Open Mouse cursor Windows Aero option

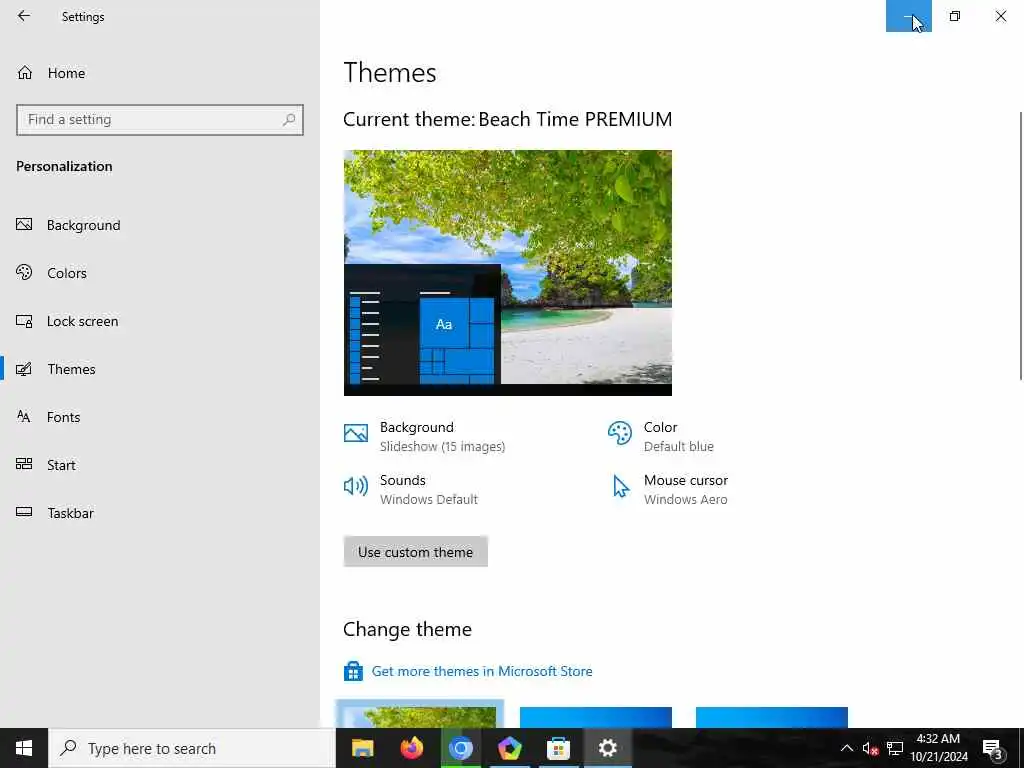685,489
